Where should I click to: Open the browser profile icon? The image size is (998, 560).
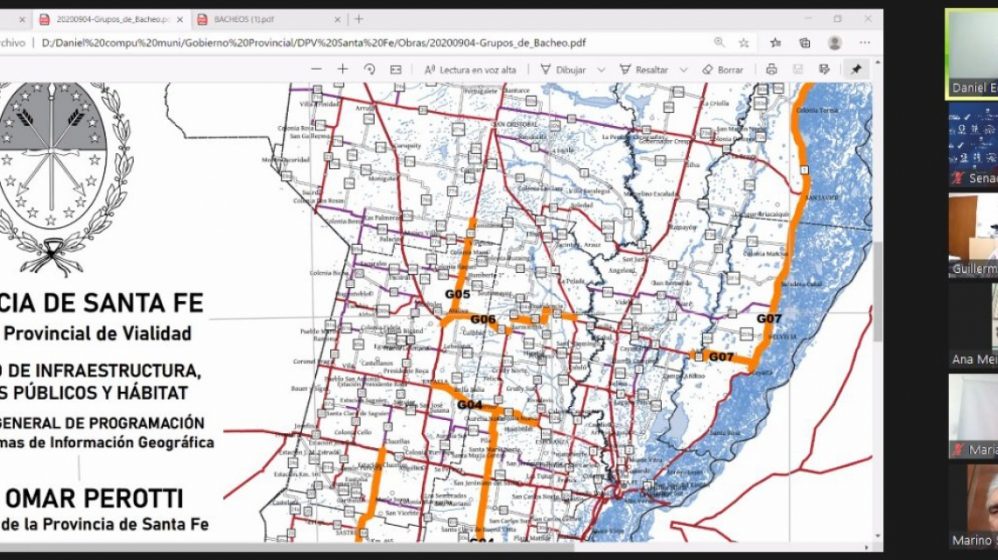834,43
